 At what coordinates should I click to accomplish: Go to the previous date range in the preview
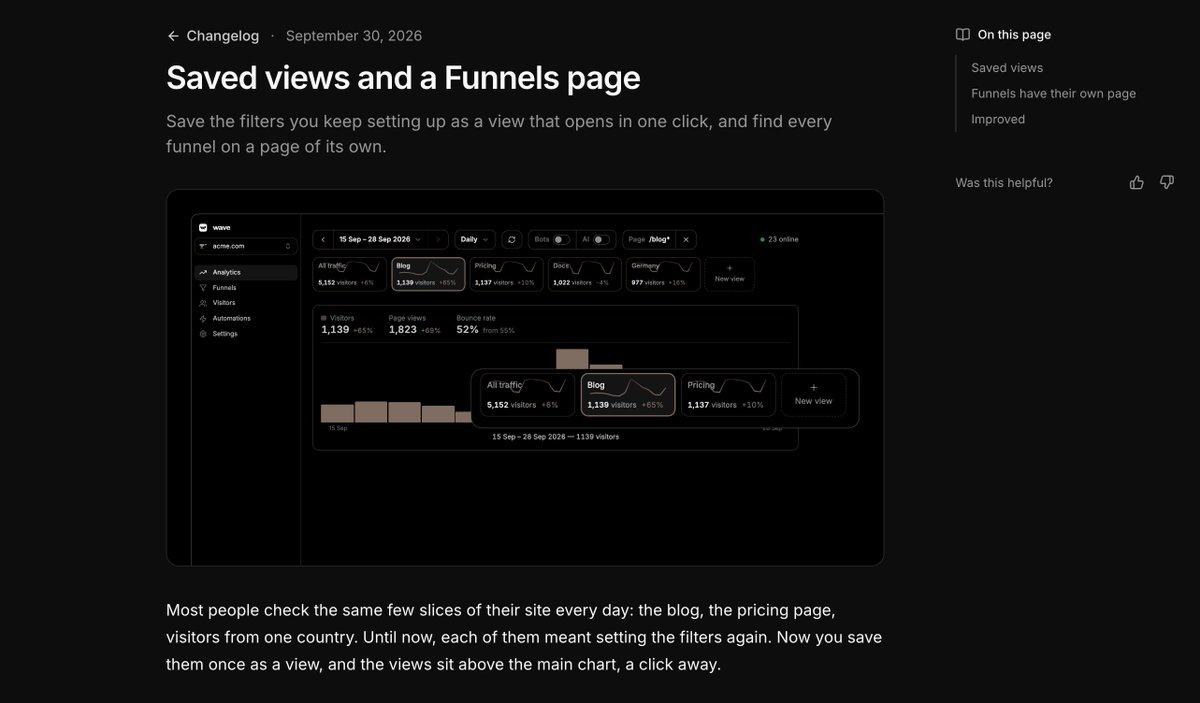pyautogui.click(x=322, y=239)
